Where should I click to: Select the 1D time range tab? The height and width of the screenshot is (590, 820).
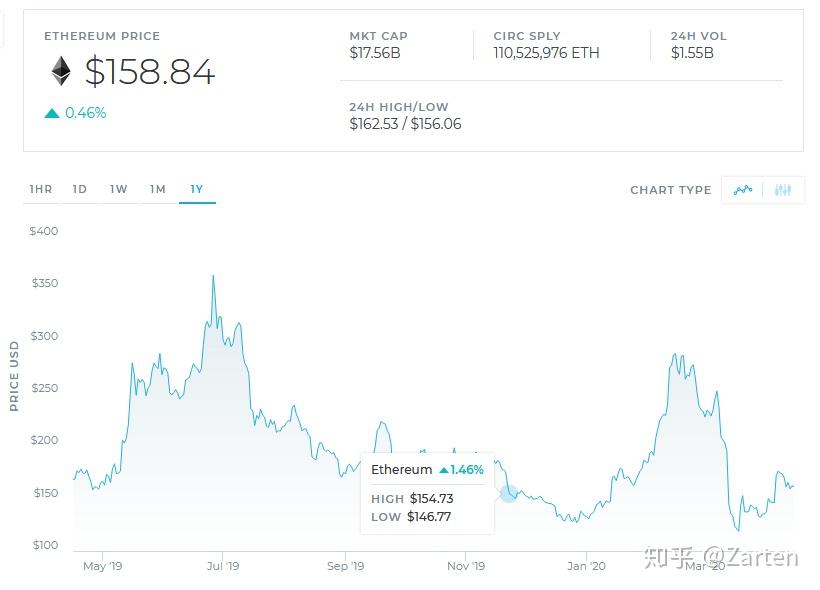[x=80, y=189]
